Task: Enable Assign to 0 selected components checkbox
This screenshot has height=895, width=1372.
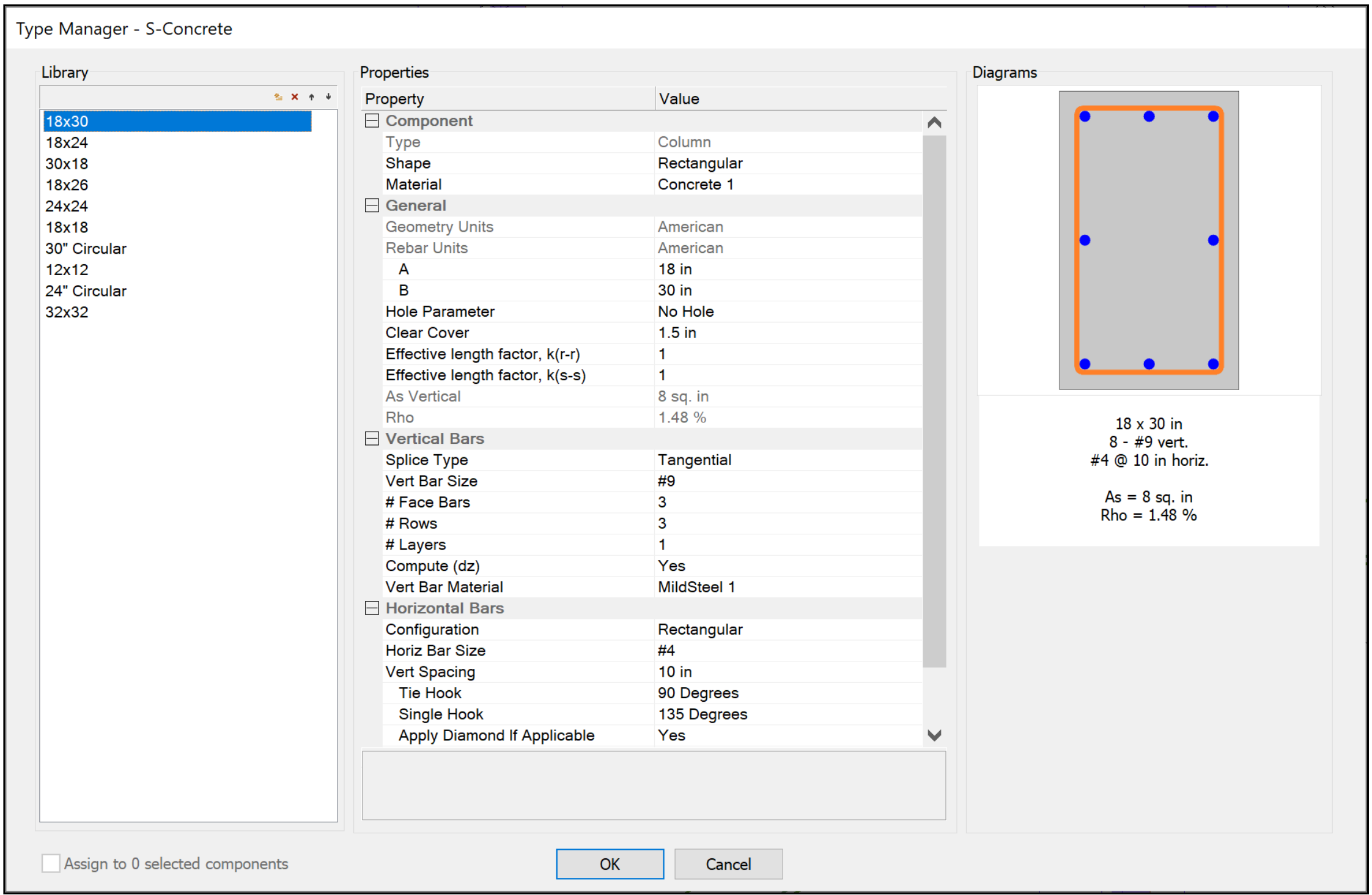Action: (x=51, y=863)
